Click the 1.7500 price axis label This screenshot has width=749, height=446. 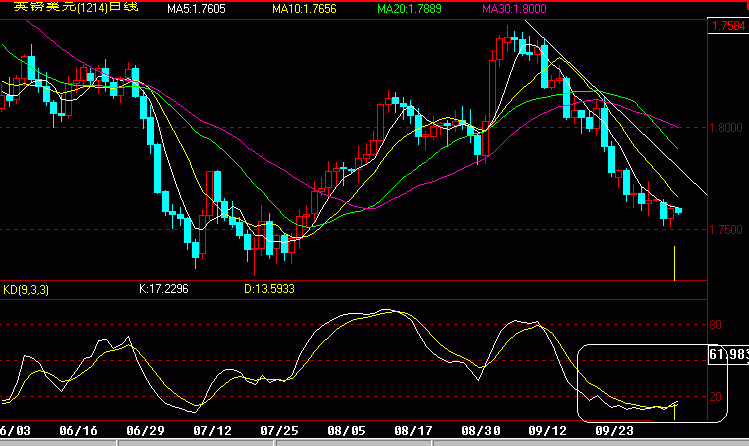pos(726,230)
